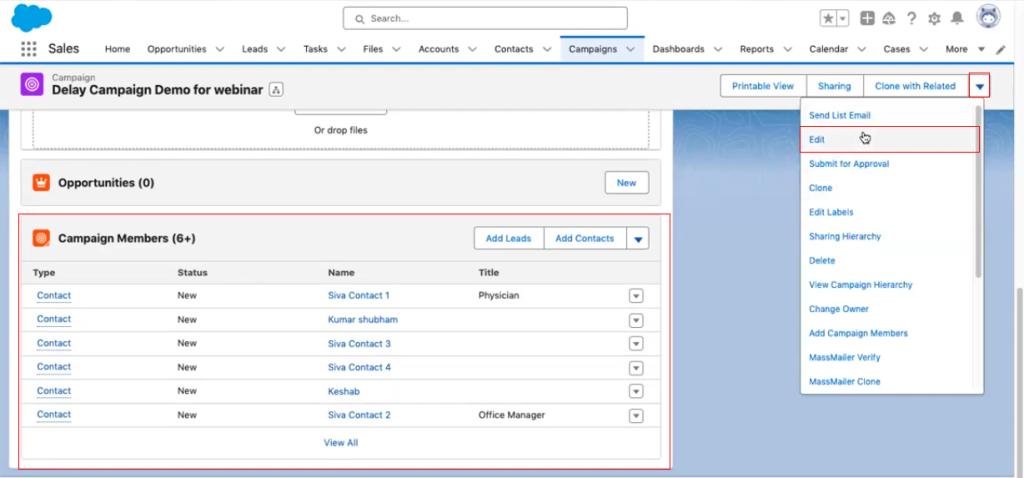Screen dimensions: 1024x478
Task: Open Global Actions plus icon
Action: (x=867, y=18)
